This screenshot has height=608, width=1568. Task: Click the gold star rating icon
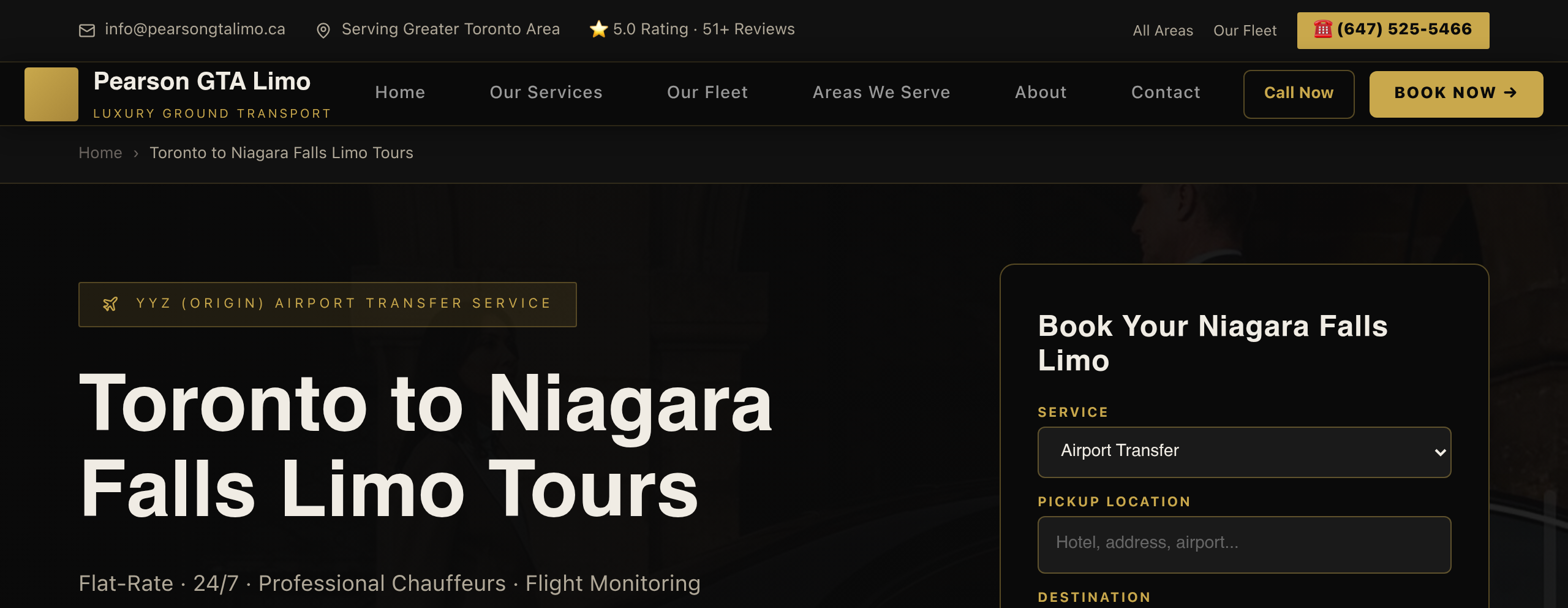[x=598, y=29]
